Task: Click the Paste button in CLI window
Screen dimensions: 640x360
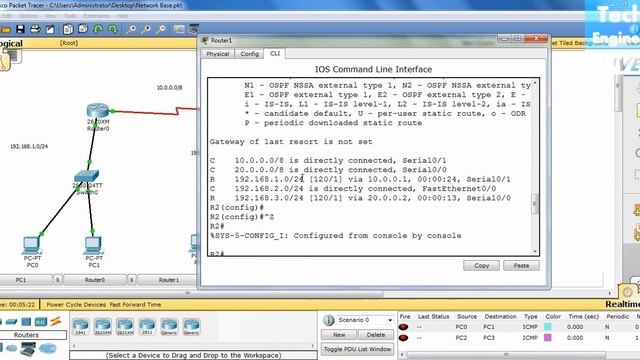Action: (x=521, y=266)
